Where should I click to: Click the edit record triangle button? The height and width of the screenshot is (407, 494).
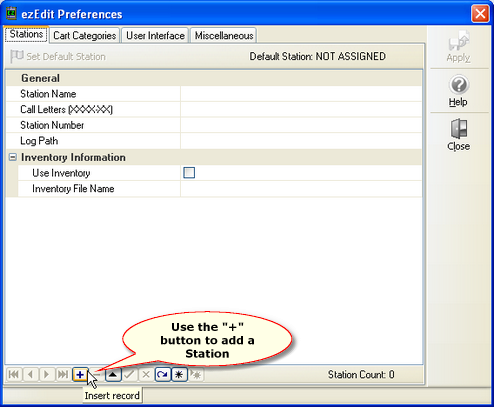113,375
